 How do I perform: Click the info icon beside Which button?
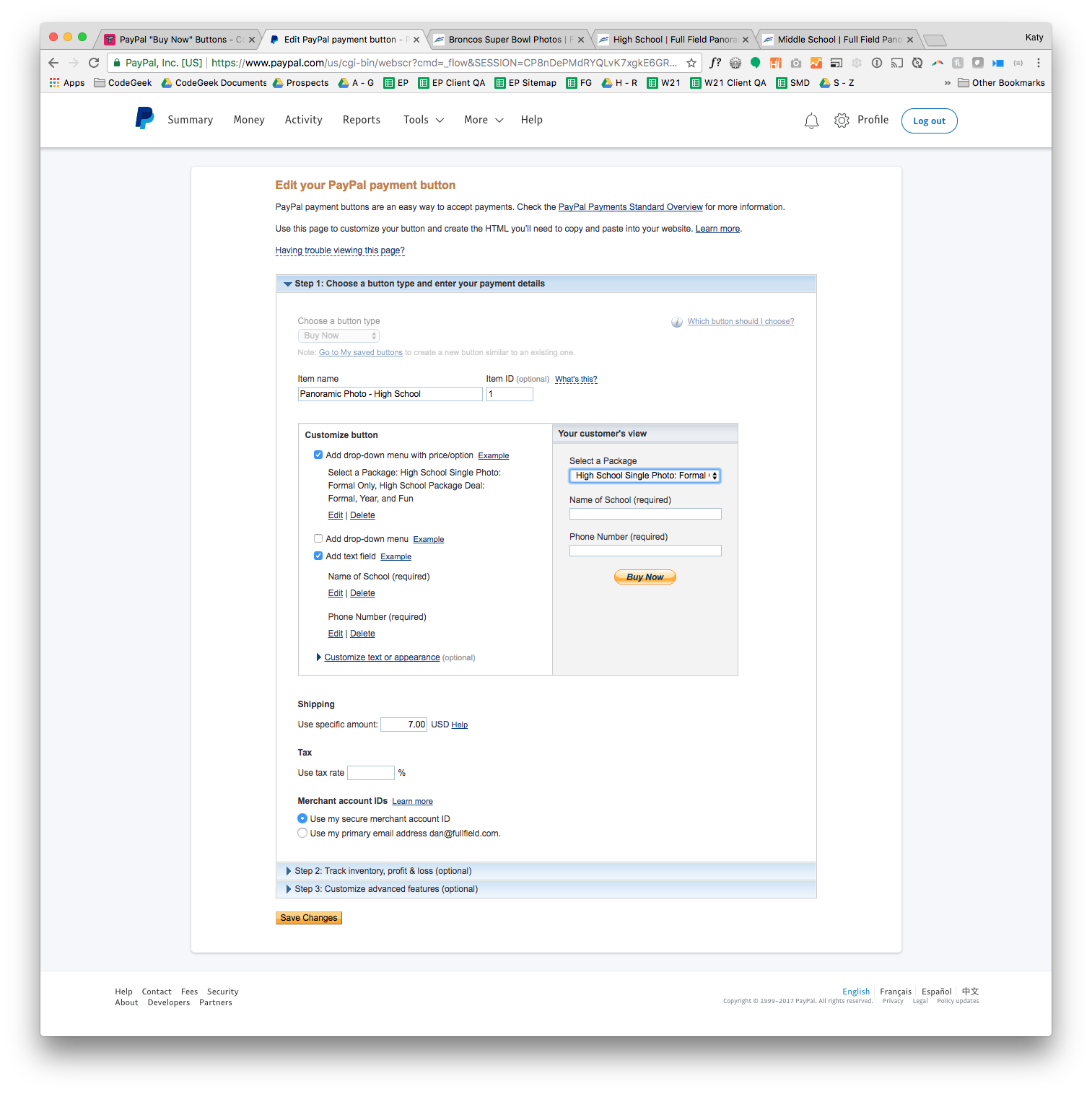(677, 322)
